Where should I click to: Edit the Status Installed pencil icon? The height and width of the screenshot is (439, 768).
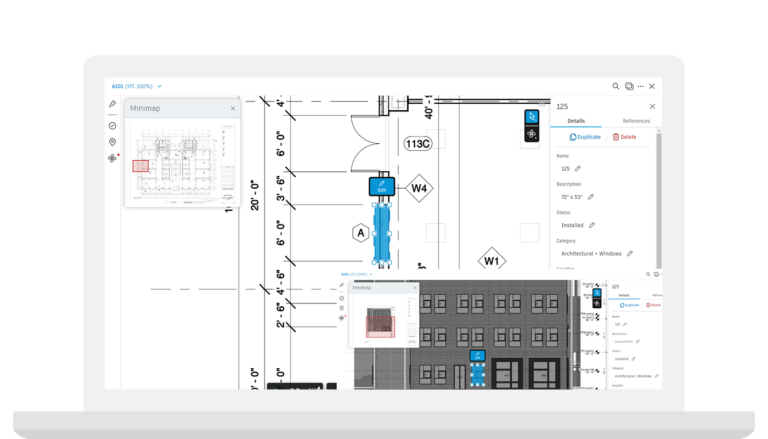click(x=592, y=225)
